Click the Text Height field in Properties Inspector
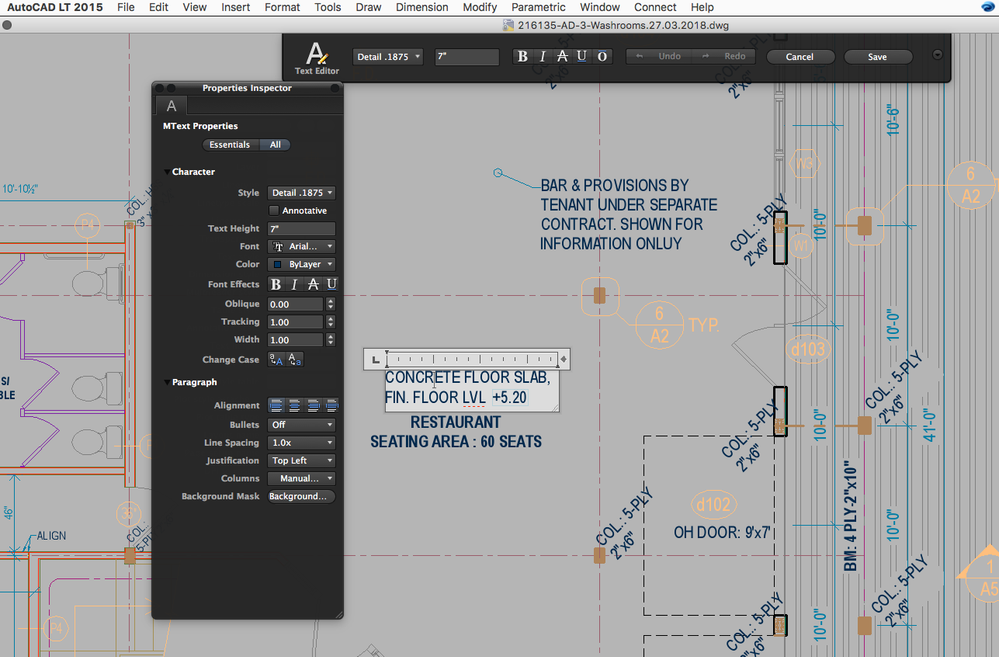 (301, 228)
